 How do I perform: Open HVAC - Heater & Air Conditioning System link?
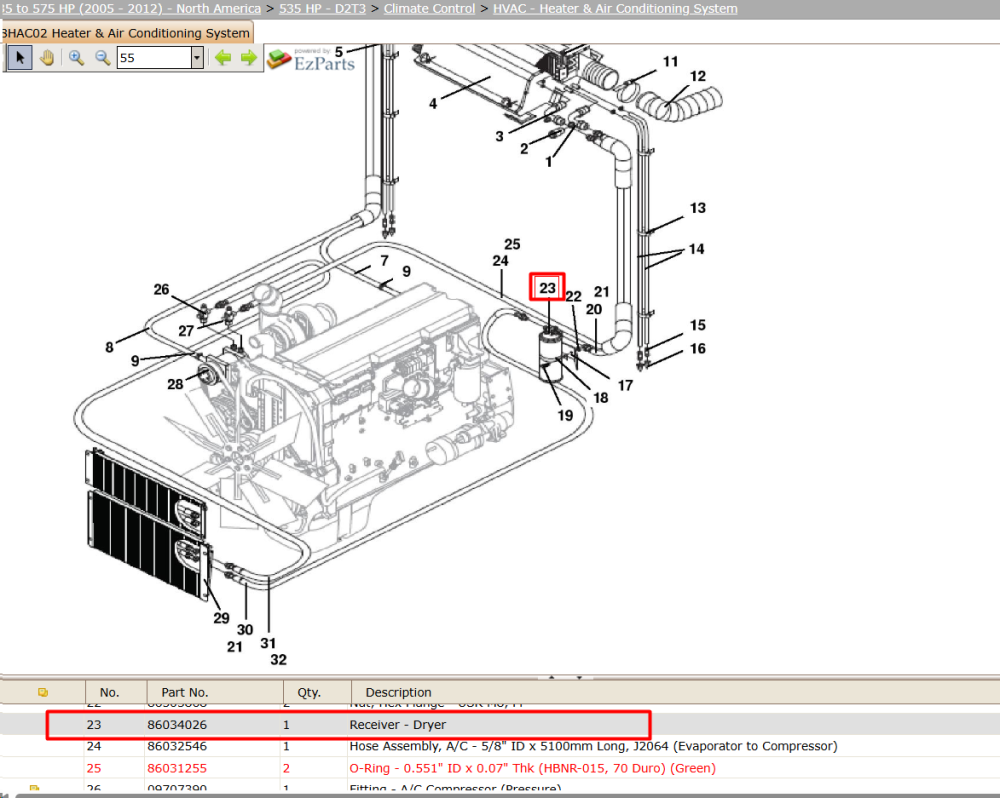[615, 9]
